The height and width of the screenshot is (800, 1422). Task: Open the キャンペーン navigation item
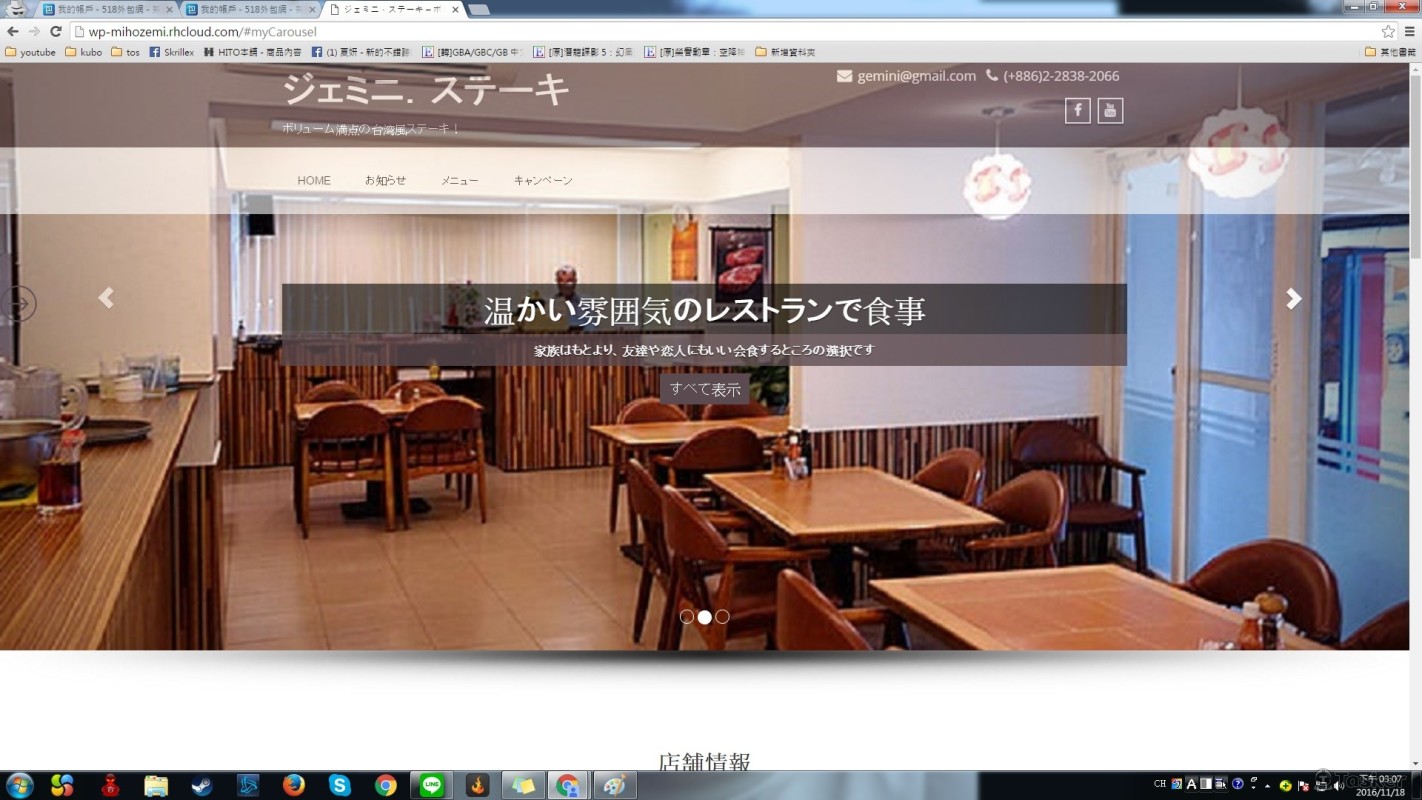(x=543, y=181)
